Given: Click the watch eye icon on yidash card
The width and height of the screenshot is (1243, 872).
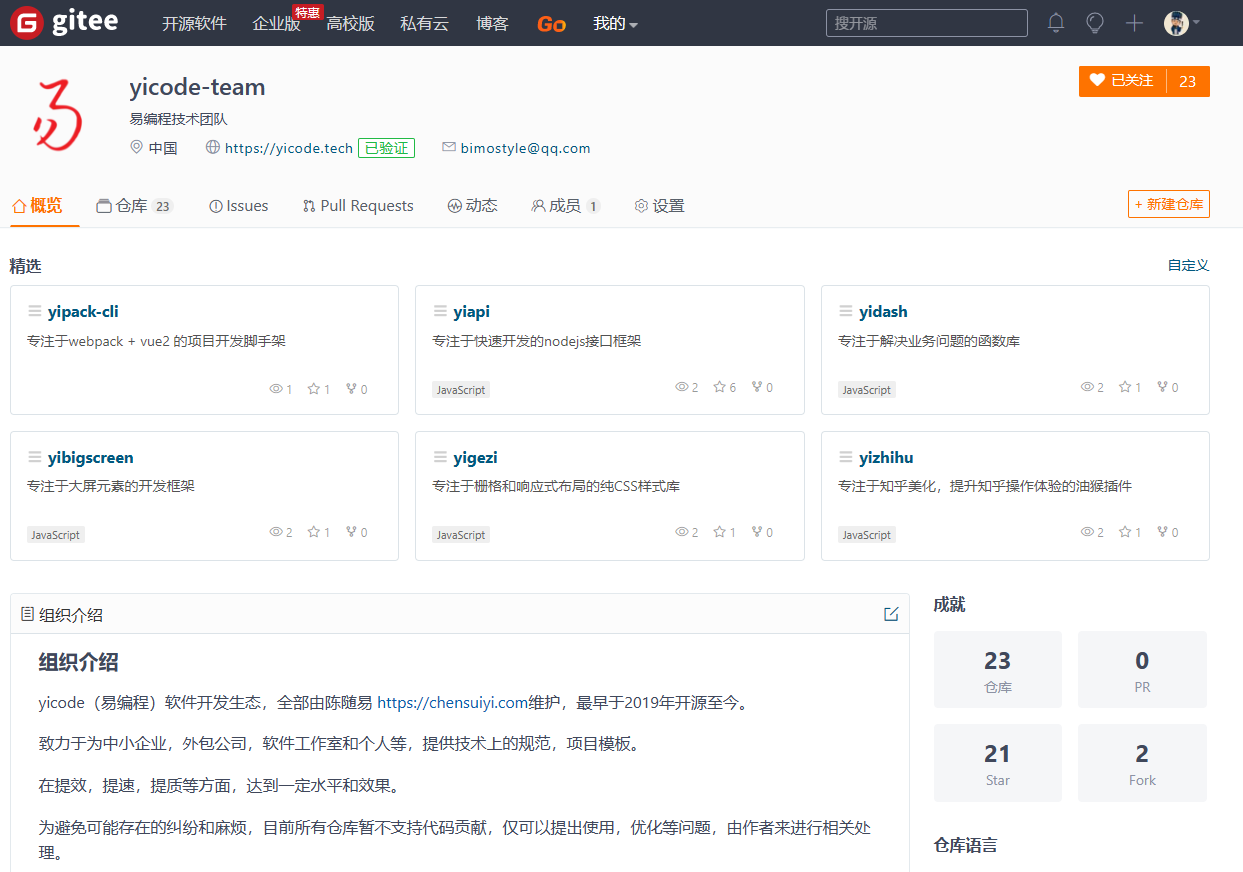Looking at the screenshot, I should (1088, 387).
